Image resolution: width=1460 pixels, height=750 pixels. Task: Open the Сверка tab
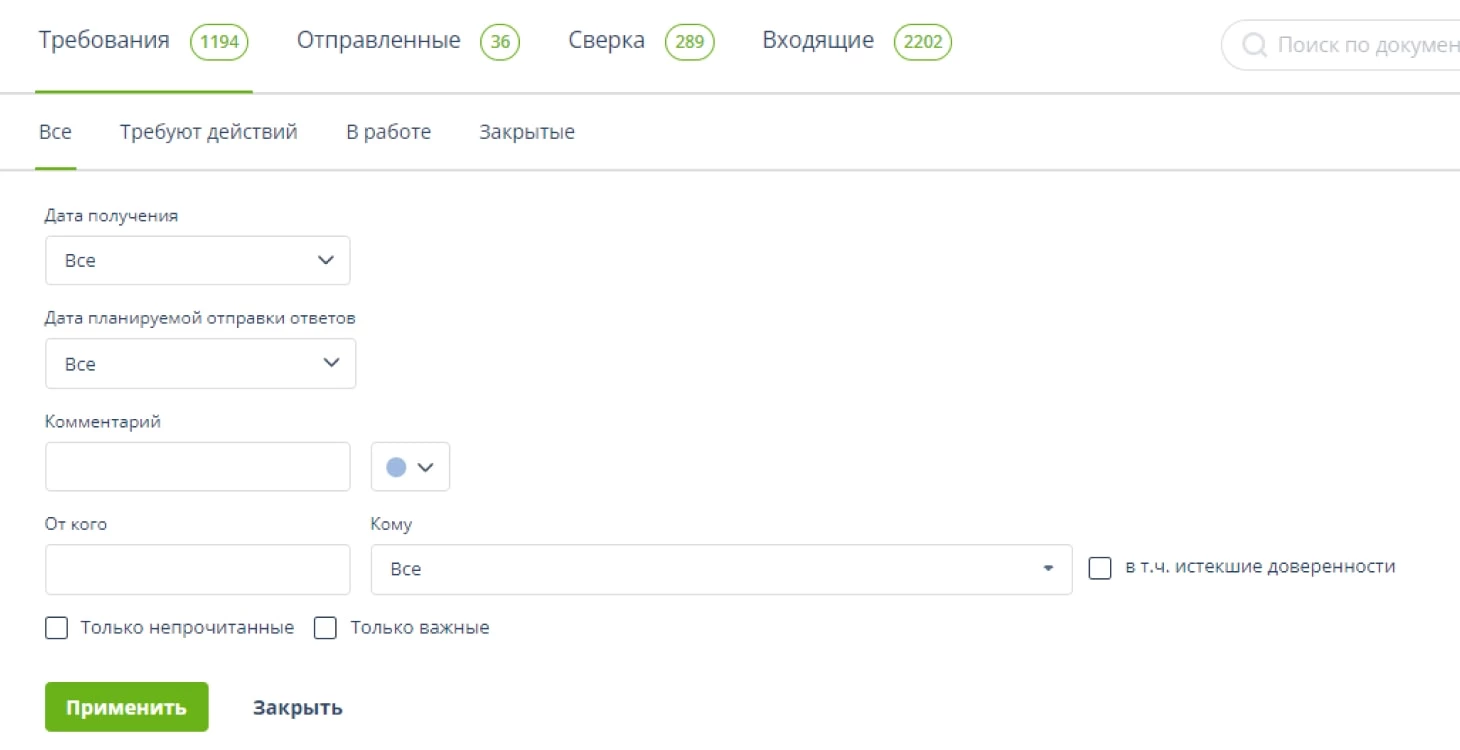606,42
